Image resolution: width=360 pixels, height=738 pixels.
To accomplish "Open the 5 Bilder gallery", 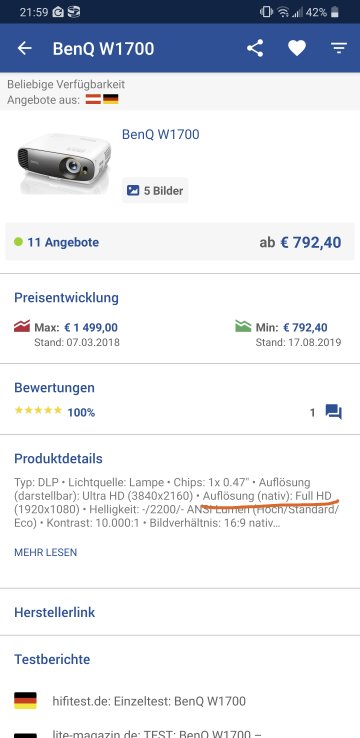I will (x=155, y=191).
